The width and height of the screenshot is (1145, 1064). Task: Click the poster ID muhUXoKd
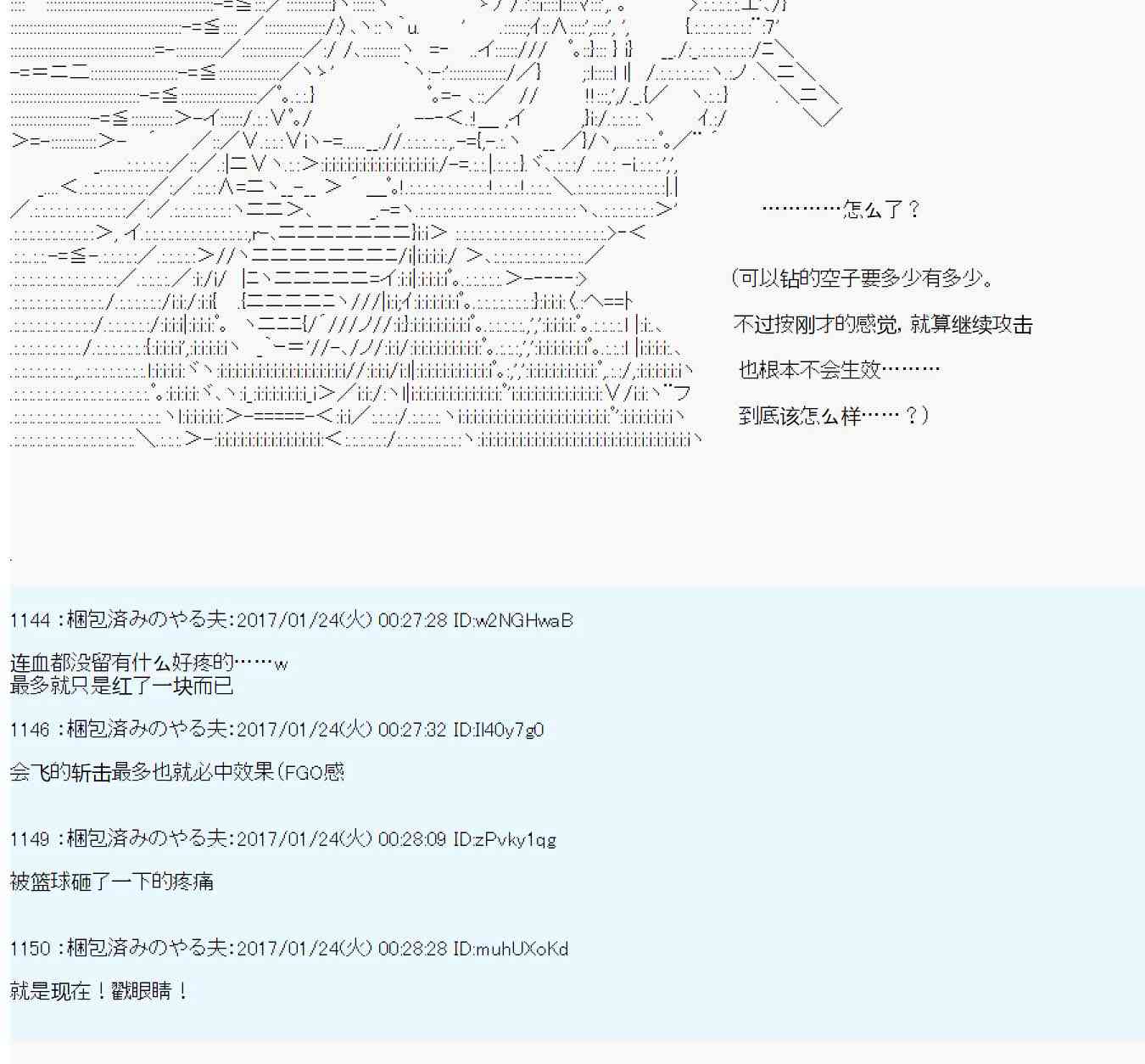click(x=522, y=949)
